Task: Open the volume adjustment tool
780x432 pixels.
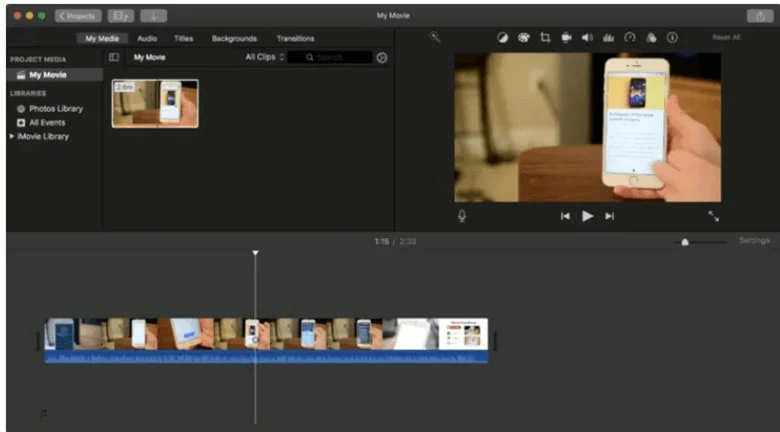Action: [587, 38]
